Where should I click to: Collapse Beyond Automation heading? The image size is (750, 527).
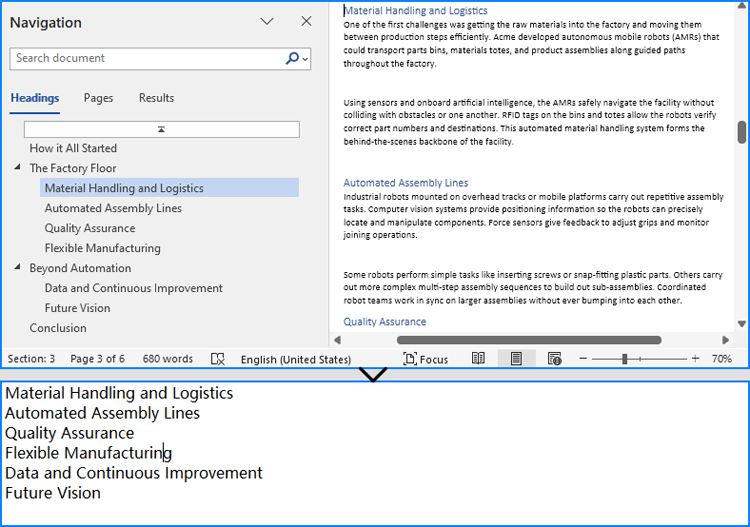tap(18, 268)
